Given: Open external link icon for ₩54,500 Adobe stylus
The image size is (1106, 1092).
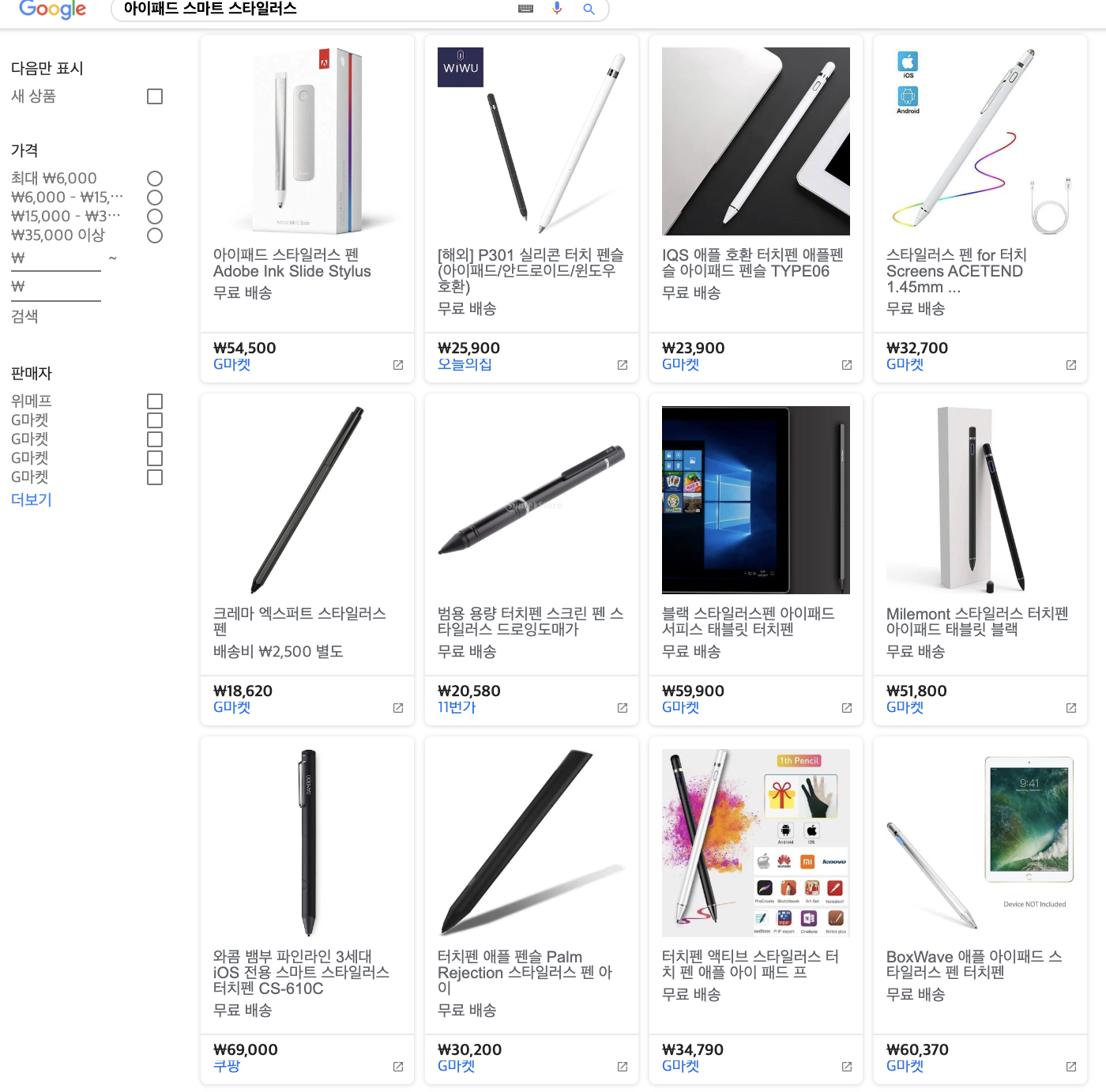Looking at the screenshot, I should [x=398, y=365].
